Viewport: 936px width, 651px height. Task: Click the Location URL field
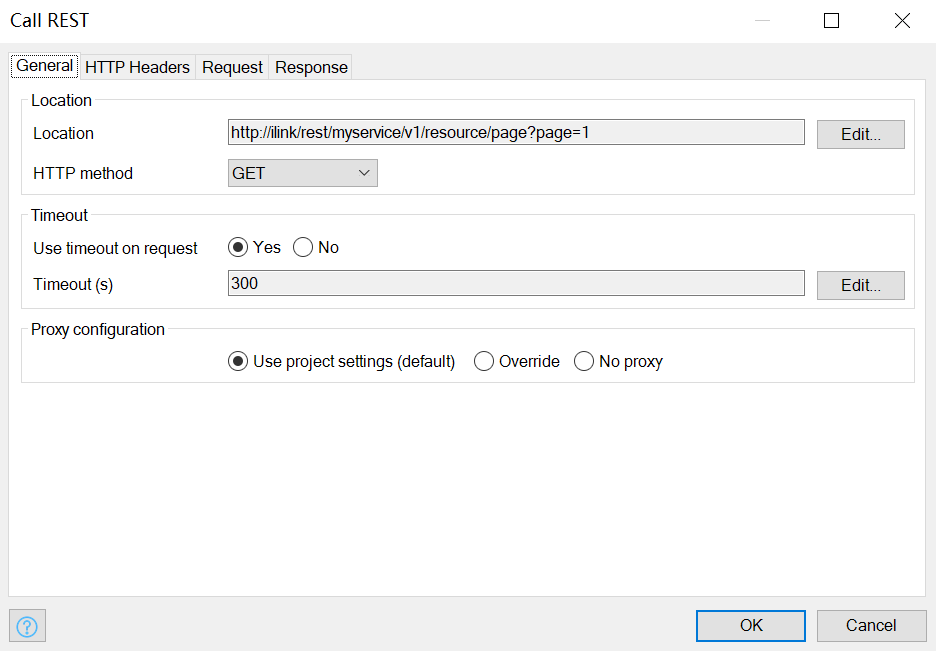pos(516,132)
